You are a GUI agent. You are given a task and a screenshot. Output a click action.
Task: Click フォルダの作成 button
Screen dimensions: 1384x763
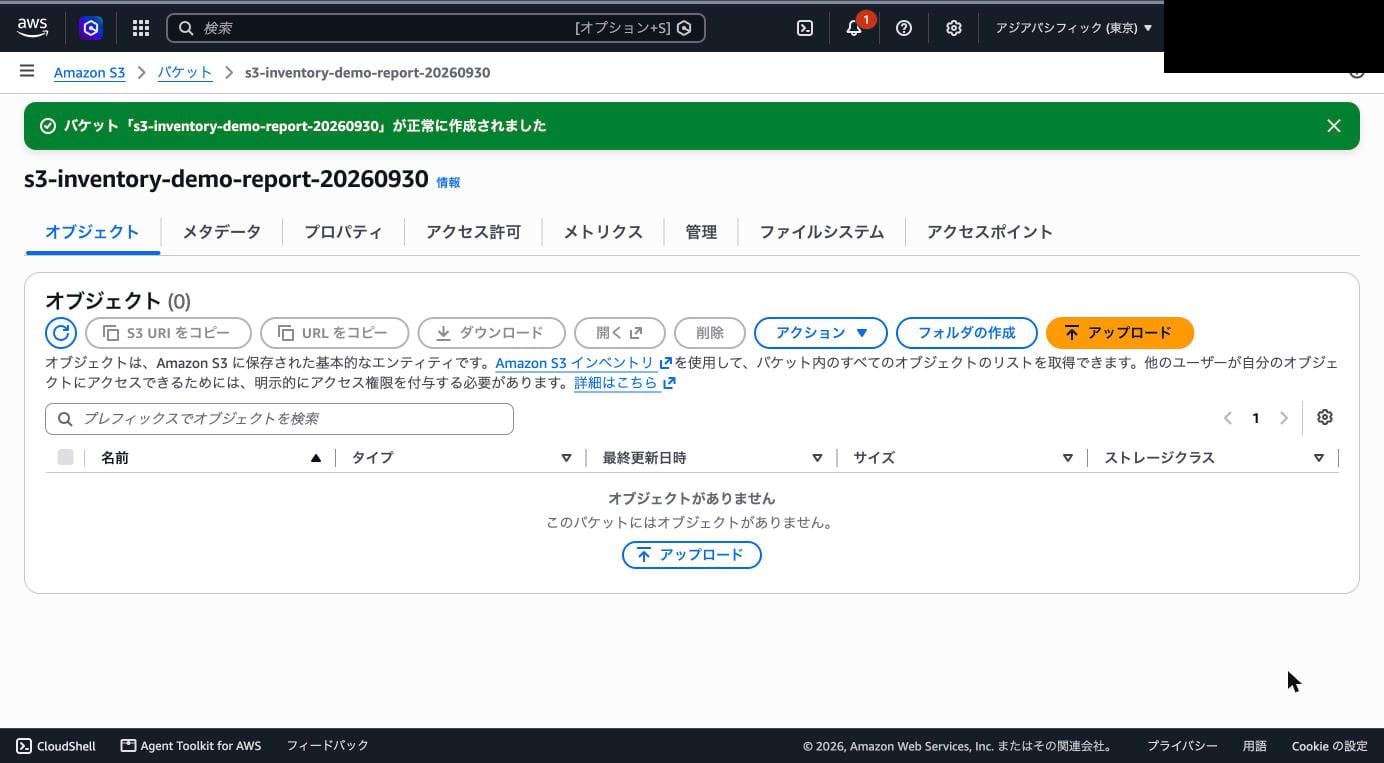(x=966, y=333)
